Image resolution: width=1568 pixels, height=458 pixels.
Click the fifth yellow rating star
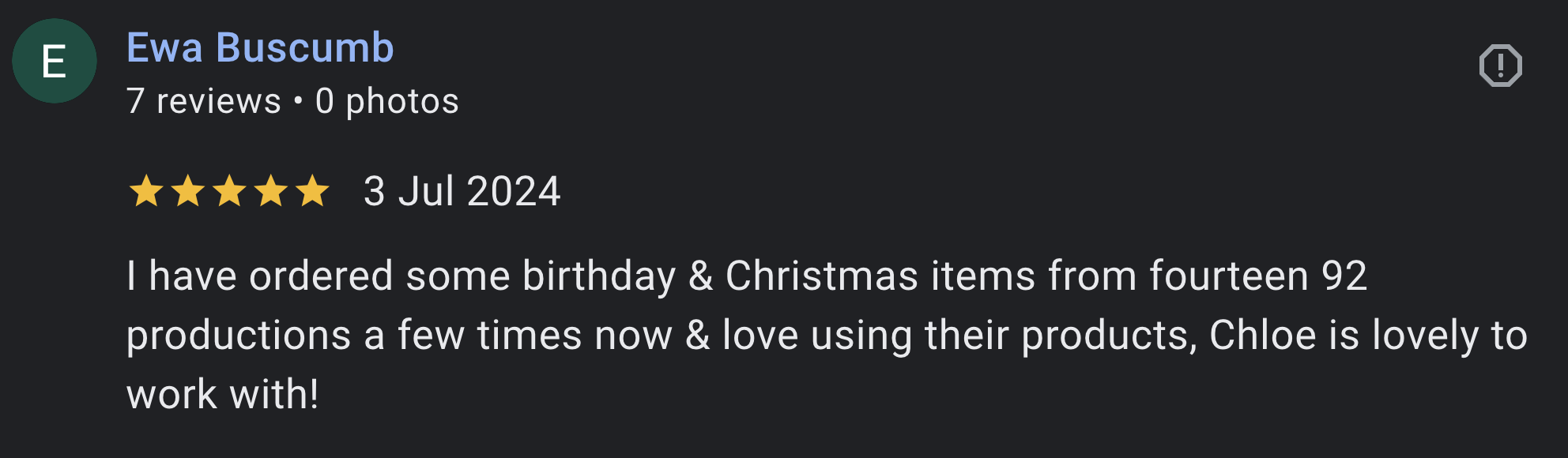click(x=312, y=192)
